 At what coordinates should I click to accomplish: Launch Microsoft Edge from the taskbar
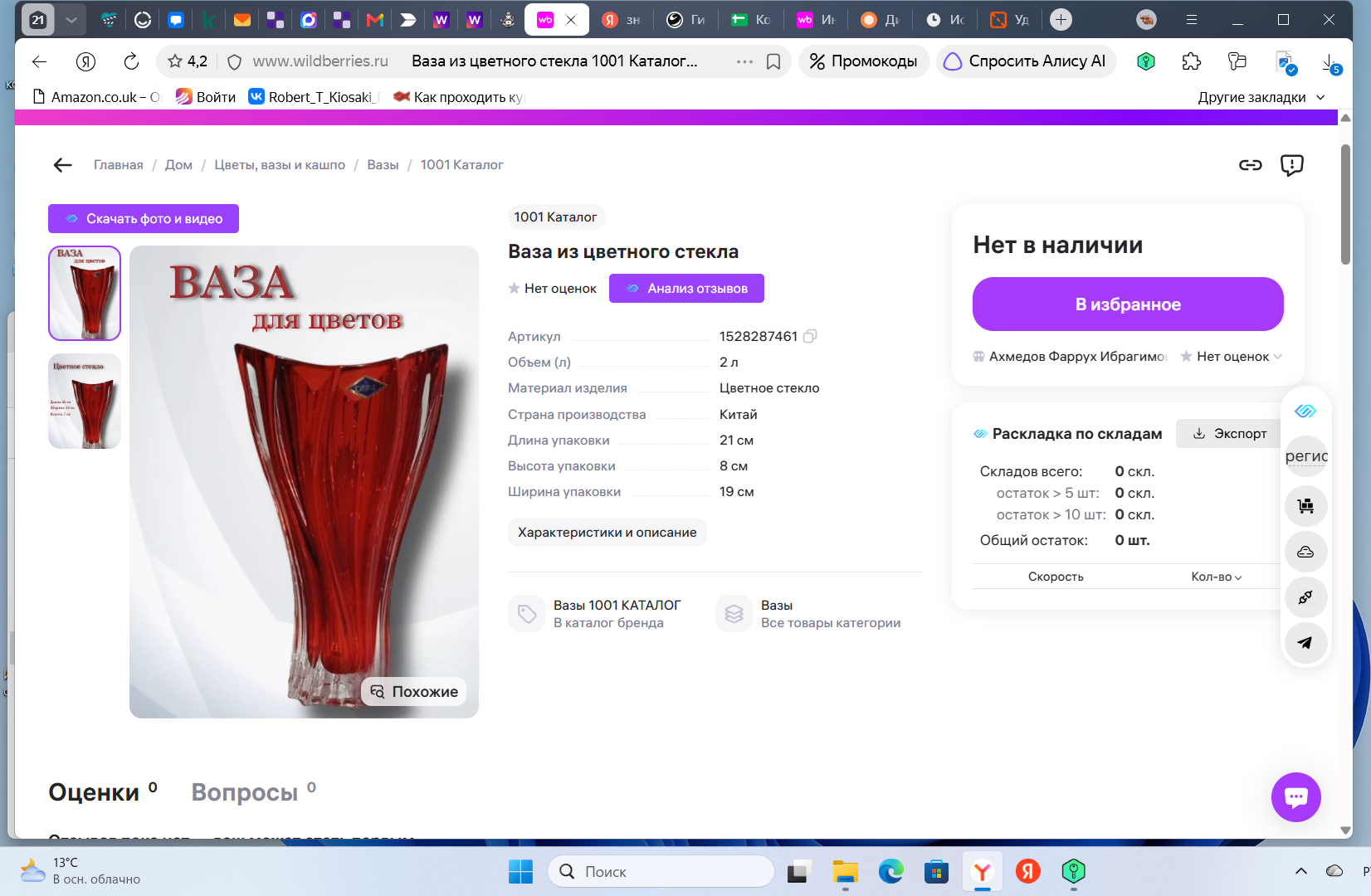890,872
